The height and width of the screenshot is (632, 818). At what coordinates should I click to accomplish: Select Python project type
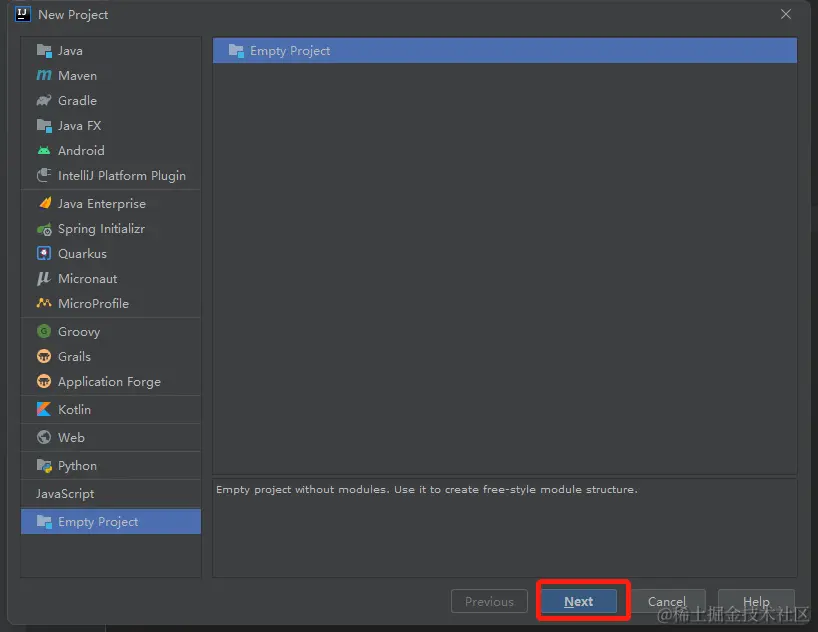point(111,466)
